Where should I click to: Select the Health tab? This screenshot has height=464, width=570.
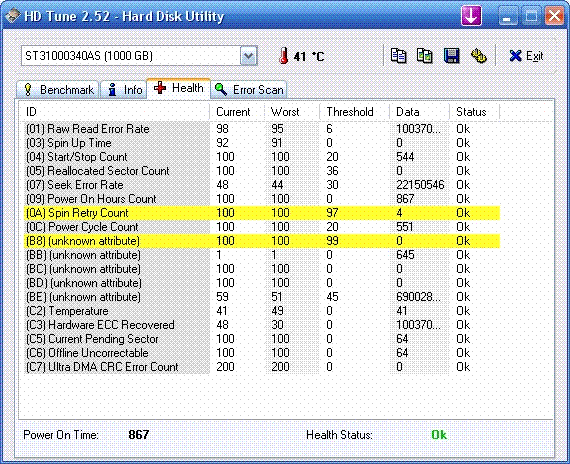pos(178,88)
